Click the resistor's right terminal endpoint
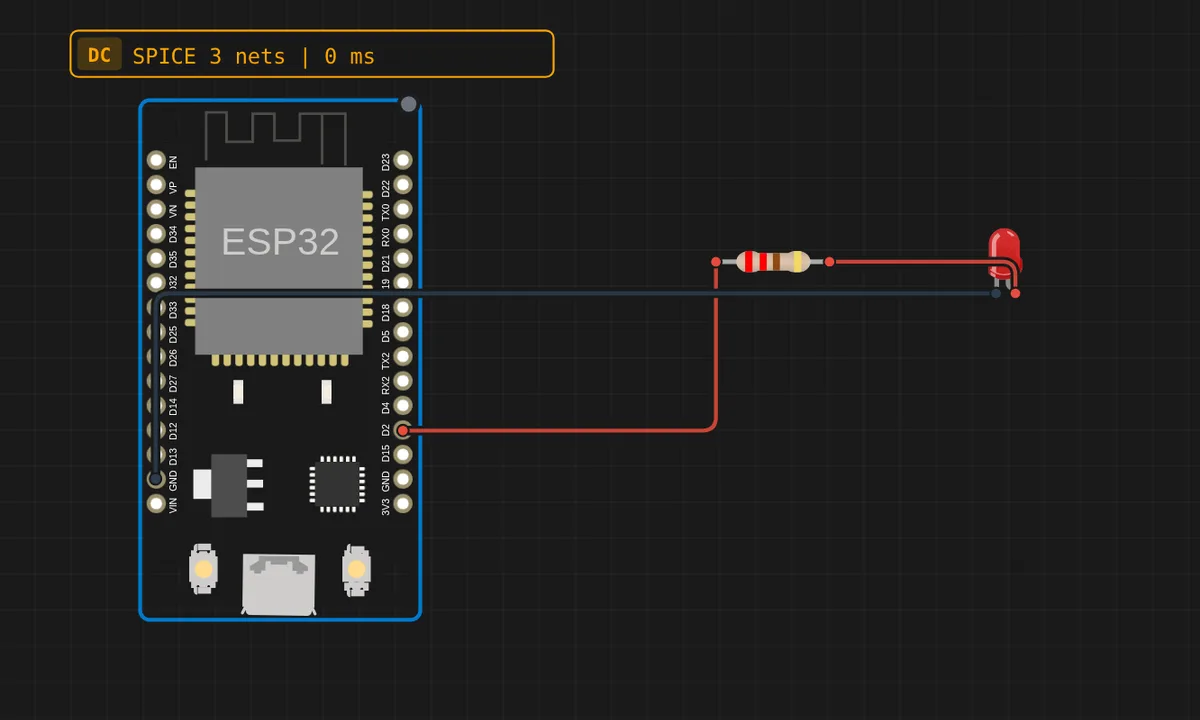Viewport: 1200px width, 720px height. [x=829, y=262]
